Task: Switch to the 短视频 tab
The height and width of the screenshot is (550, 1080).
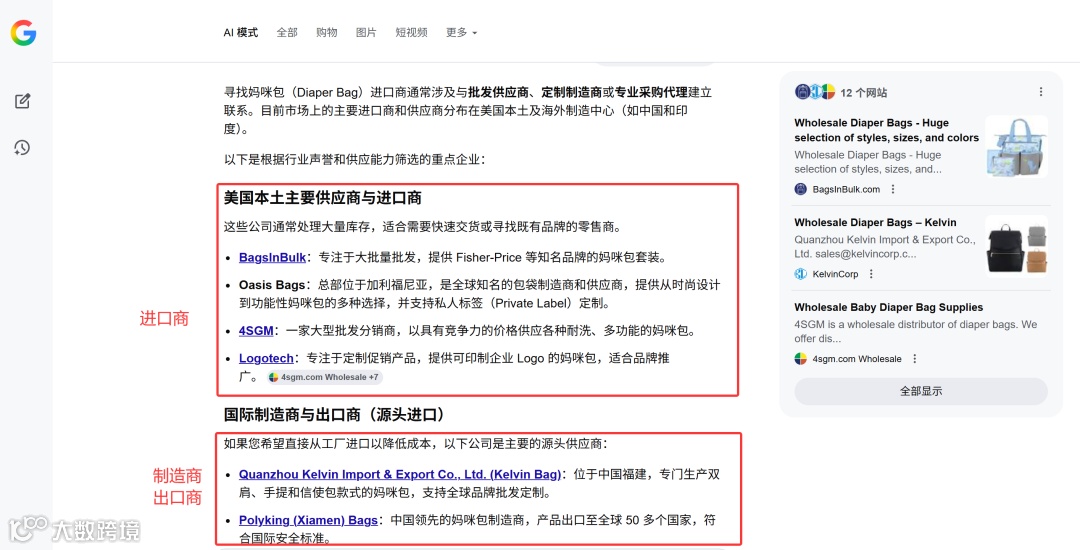Action: [411, 32]
